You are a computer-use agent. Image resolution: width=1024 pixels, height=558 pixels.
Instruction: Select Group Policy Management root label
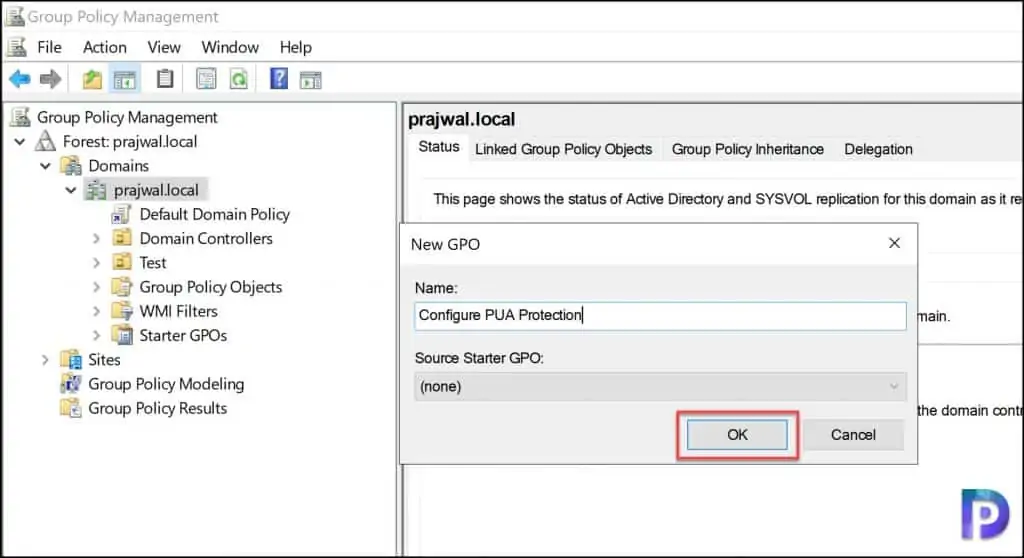[127, 118]
